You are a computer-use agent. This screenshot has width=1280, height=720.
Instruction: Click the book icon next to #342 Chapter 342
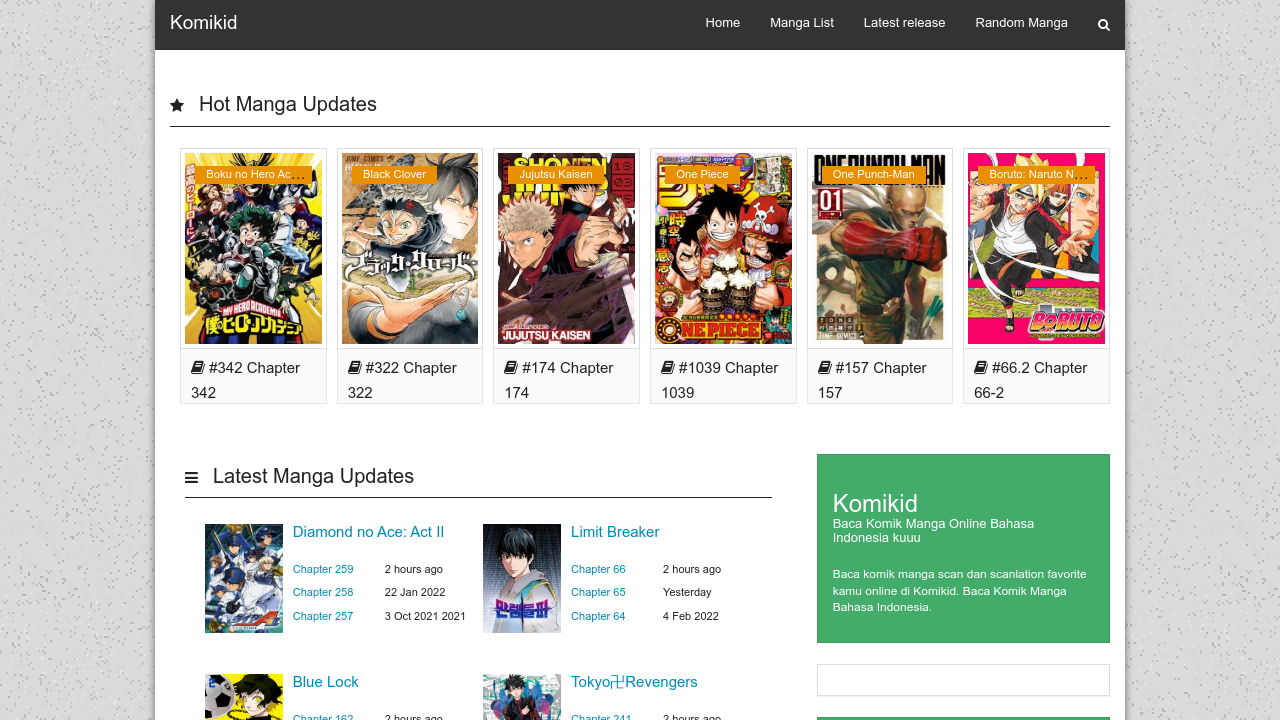coord(198,368)
